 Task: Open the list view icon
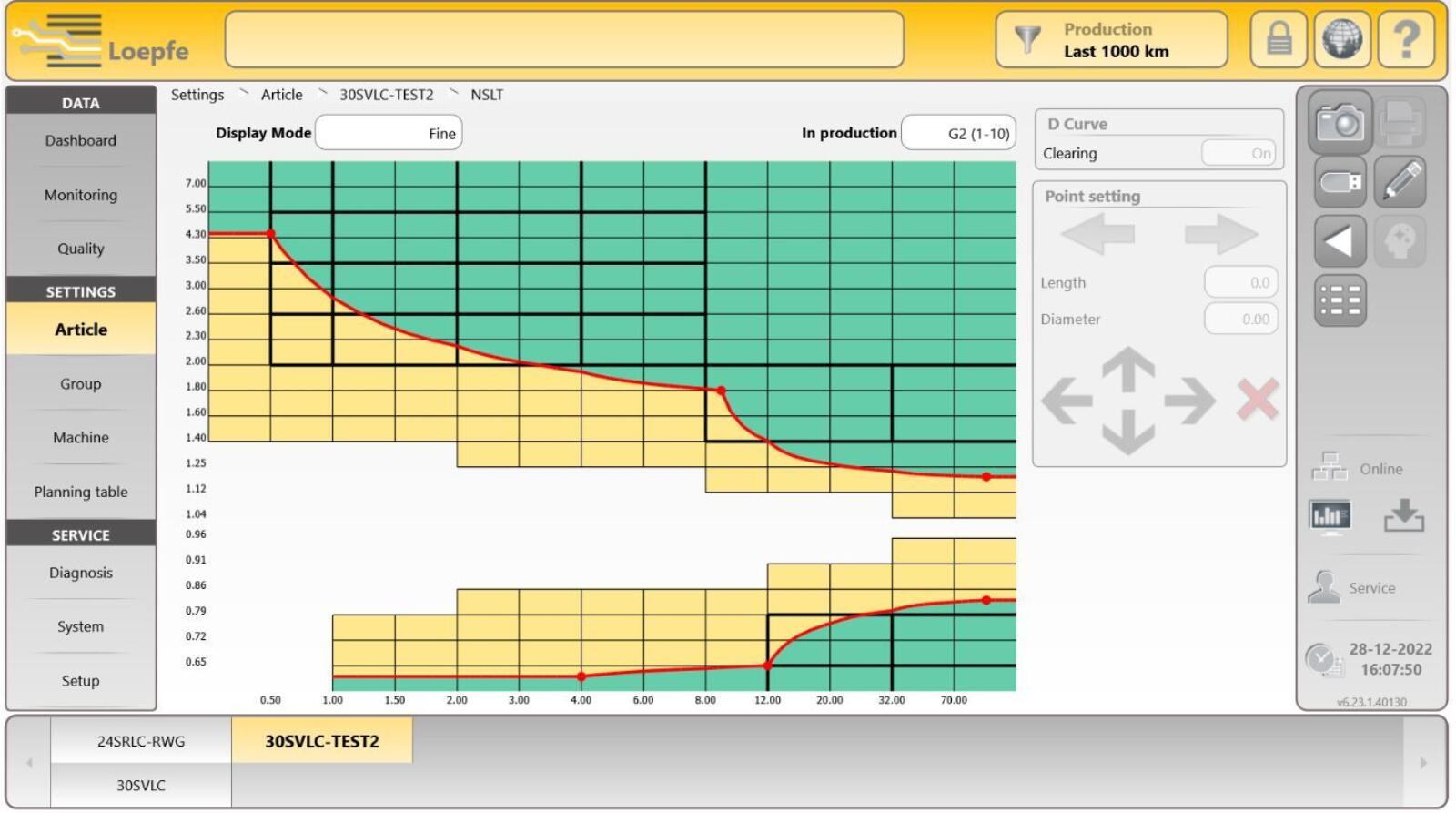1340,300
